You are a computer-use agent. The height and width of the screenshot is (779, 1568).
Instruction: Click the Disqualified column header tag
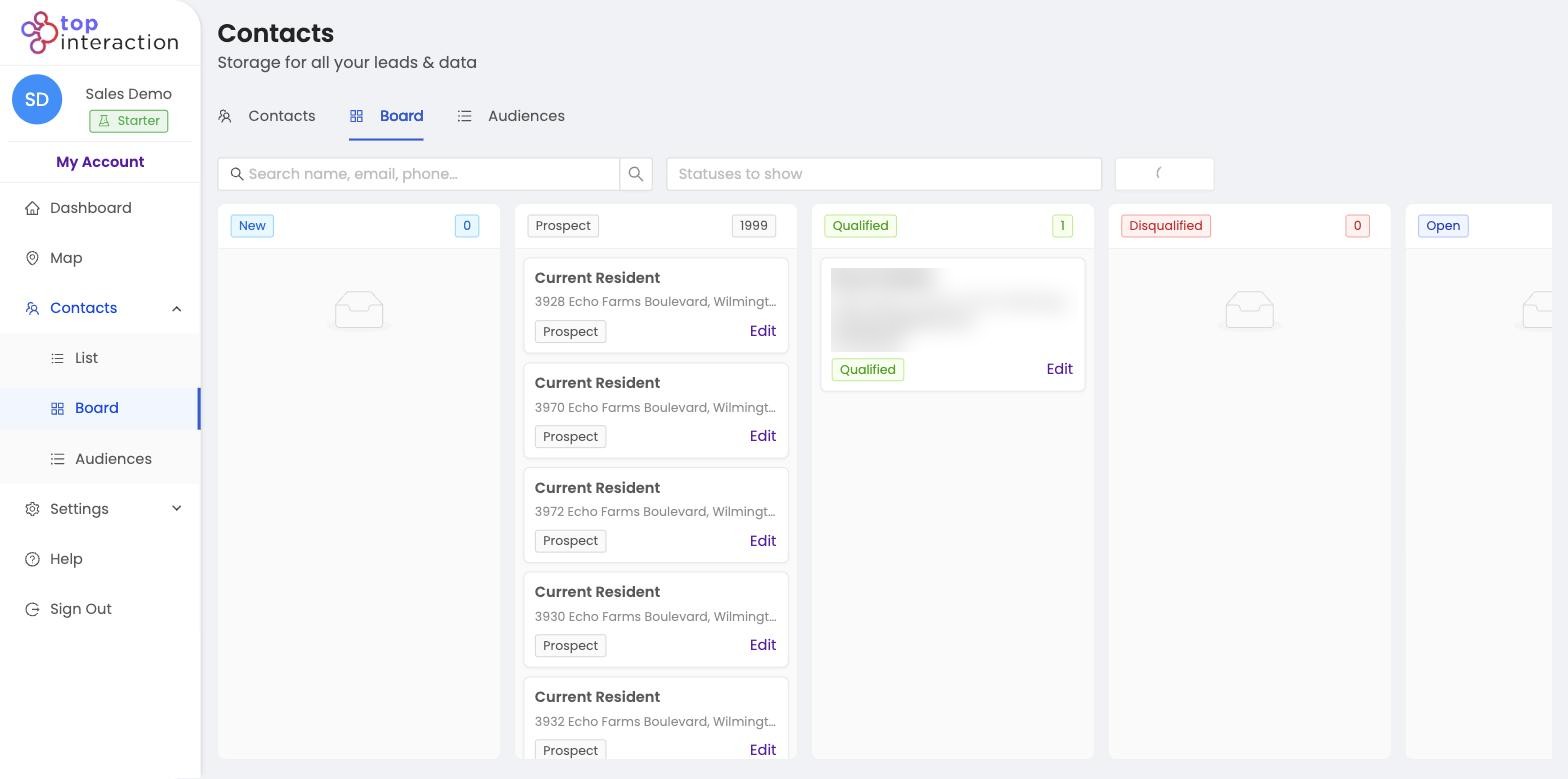click(1166, 226)
